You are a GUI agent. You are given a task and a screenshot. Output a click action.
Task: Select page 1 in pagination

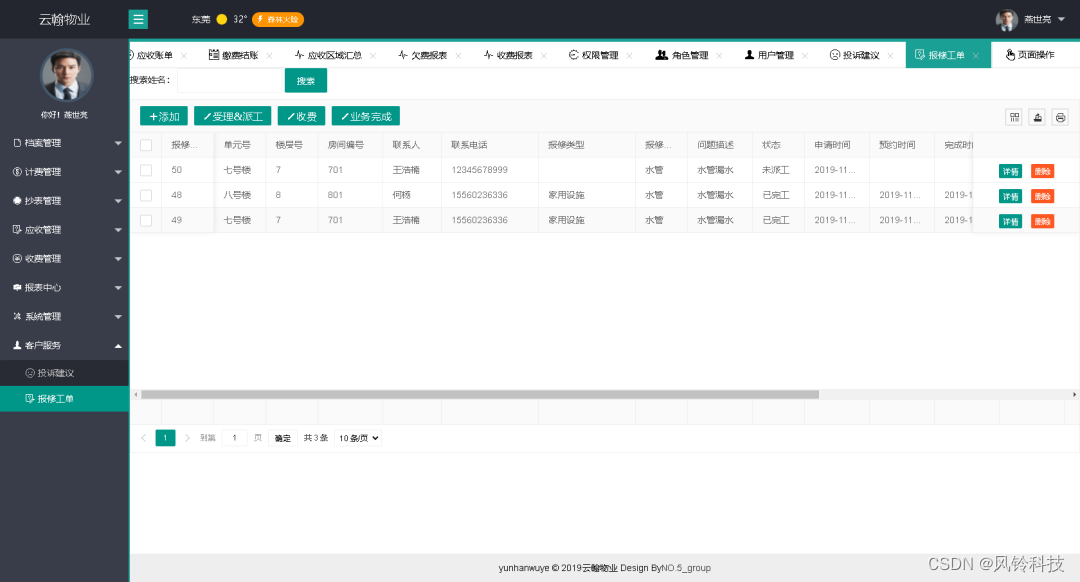click(x=165, y=438)
